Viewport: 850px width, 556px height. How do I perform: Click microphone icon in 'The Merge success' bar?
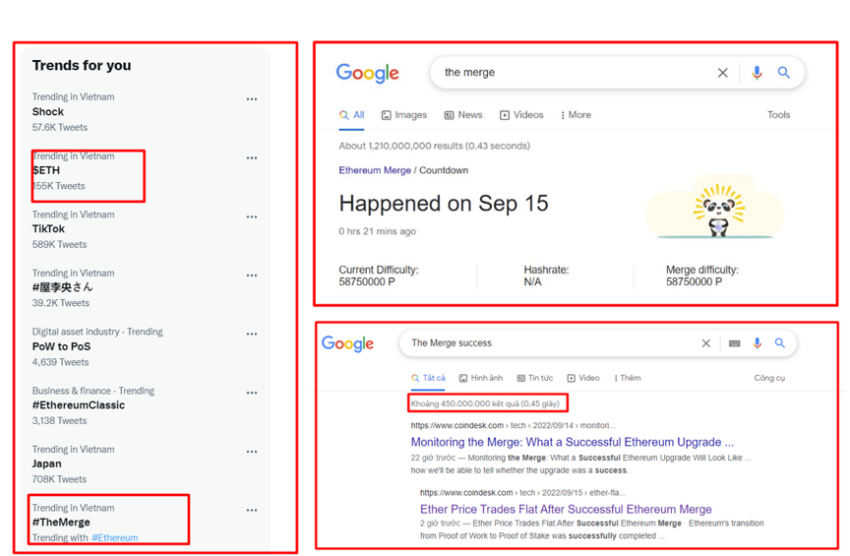[757, 343]
